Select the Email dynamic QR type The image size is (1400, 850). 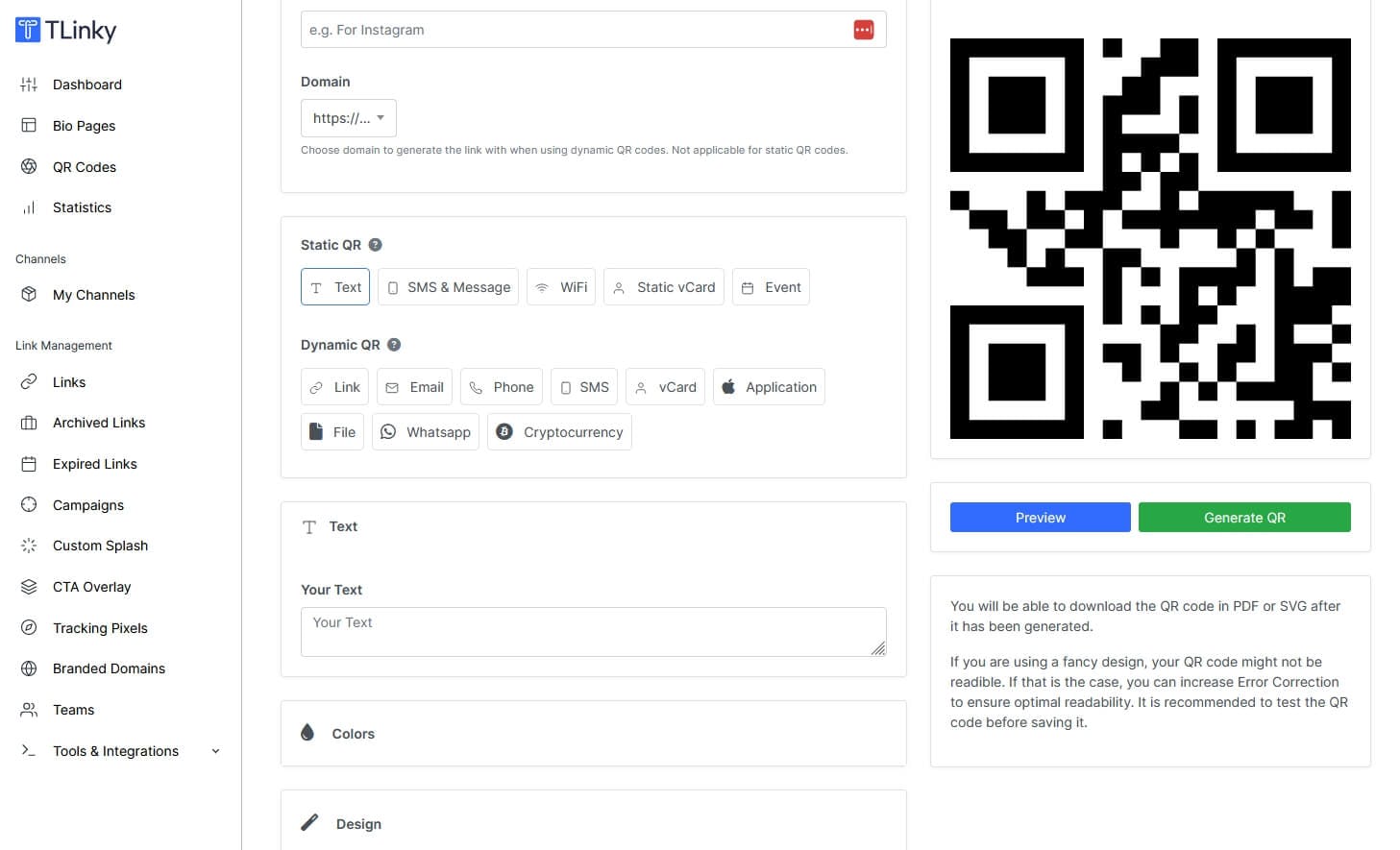[x=414, y=387]
